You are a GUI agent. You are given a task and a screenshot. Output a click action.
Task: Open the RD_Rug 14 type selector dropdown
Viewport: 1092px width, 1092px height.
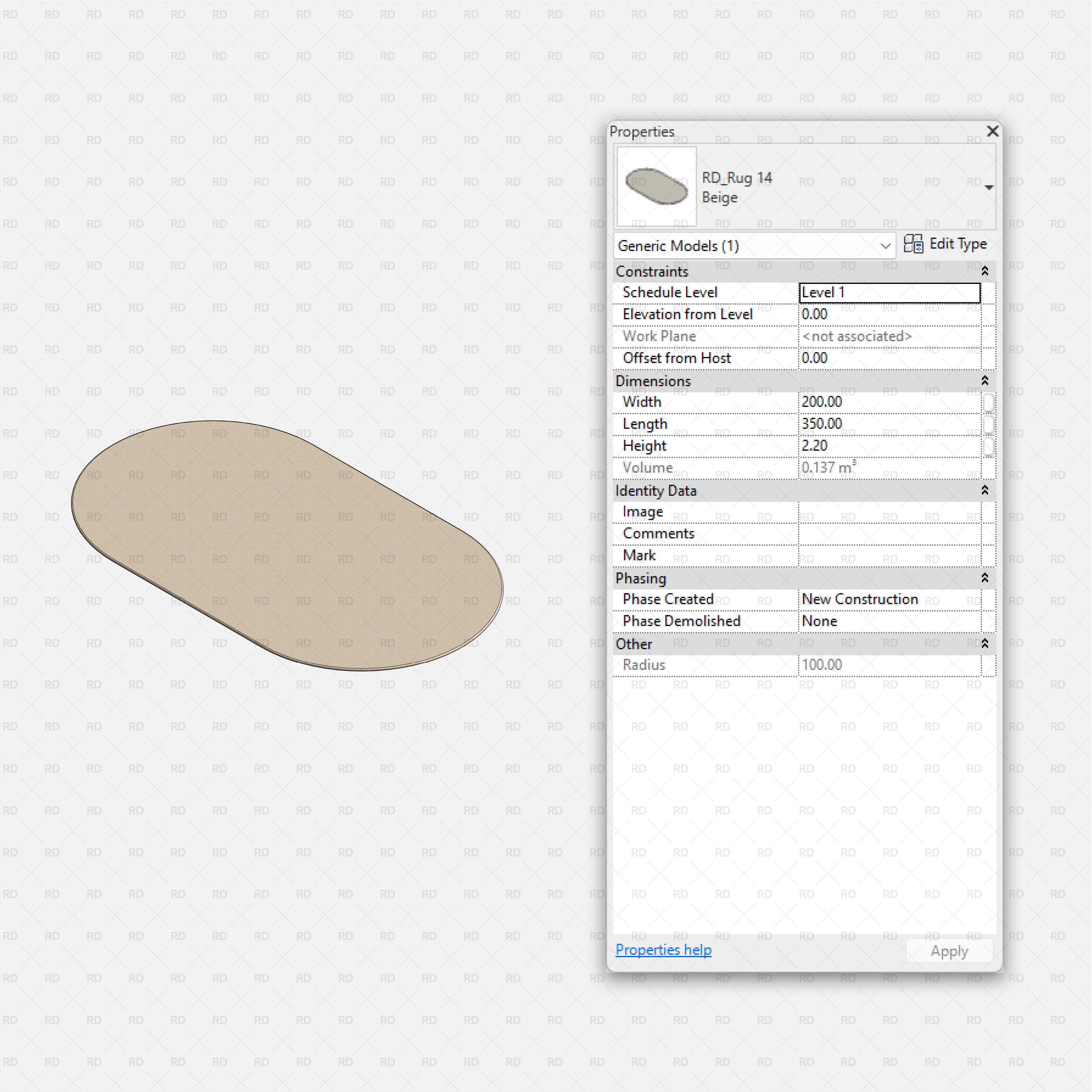989,187
